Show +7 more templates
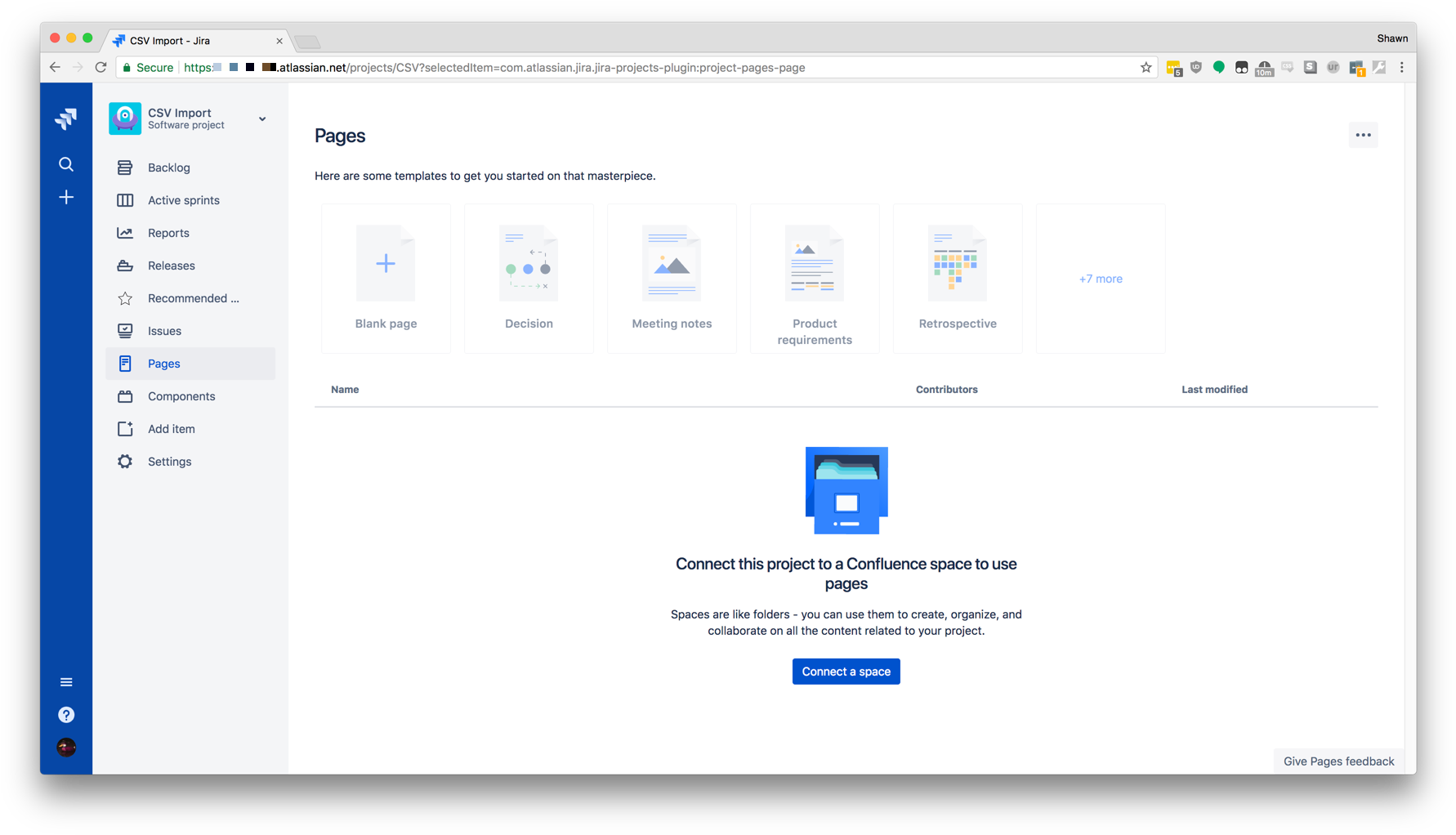 click(x=1101, y=279)
